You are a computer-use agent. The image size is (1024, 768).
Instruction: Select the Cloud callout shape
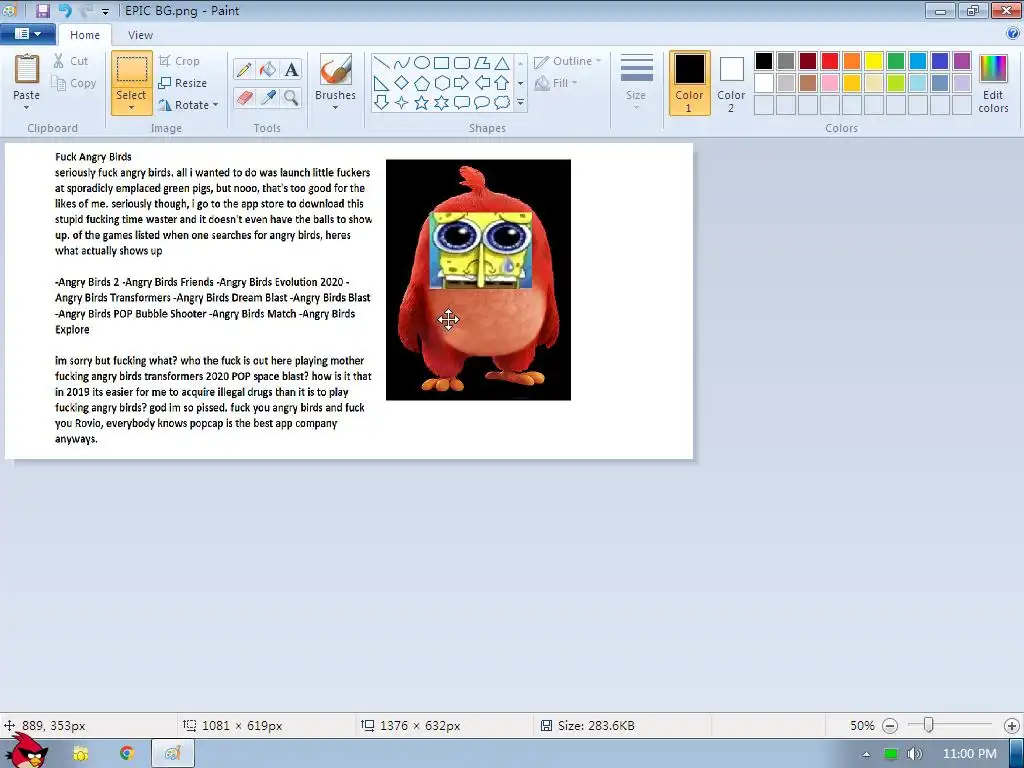[x=502, y=103]
